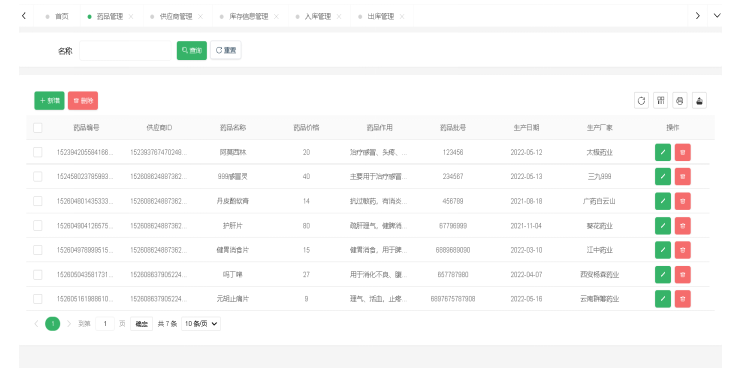The height and width of the screenshot is (373, 740).
Task: Click the 广药白云山 manufacturer cell
Action: click(599, 201)
